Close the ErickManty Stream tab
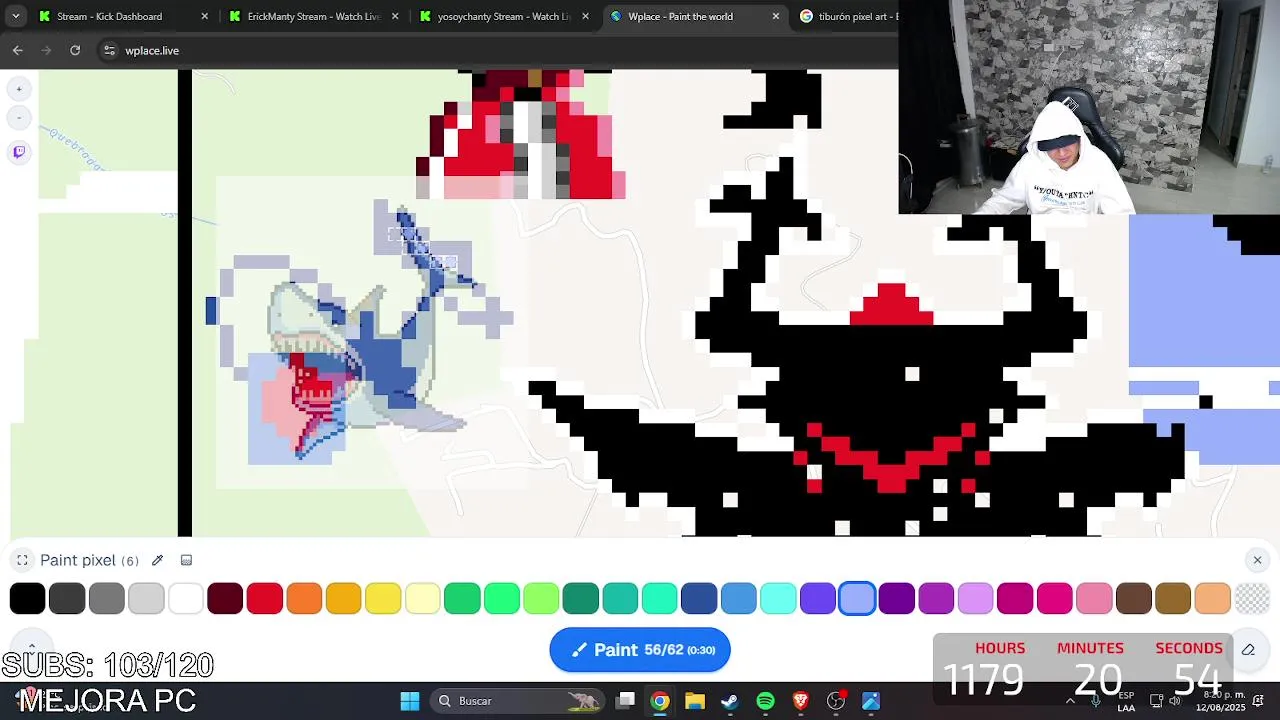 click(395, 16)
